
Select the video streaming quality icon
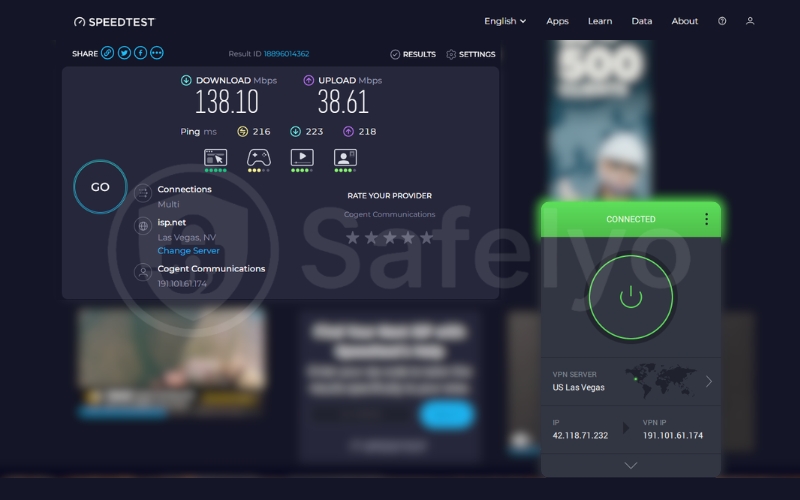click(x=302, y=160)
